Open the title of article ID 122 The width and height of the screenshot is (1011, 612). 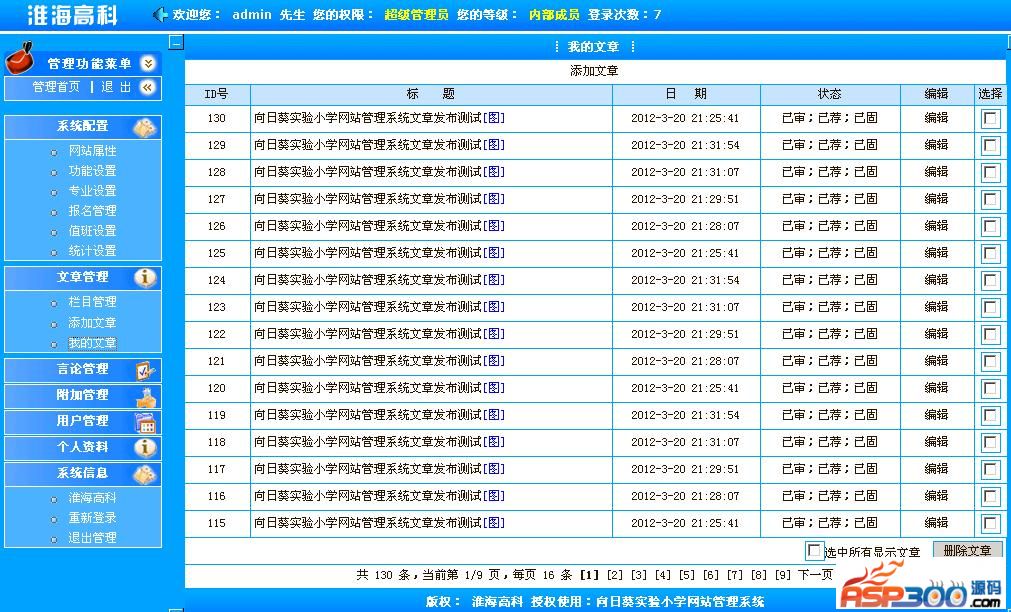point(368,334)
